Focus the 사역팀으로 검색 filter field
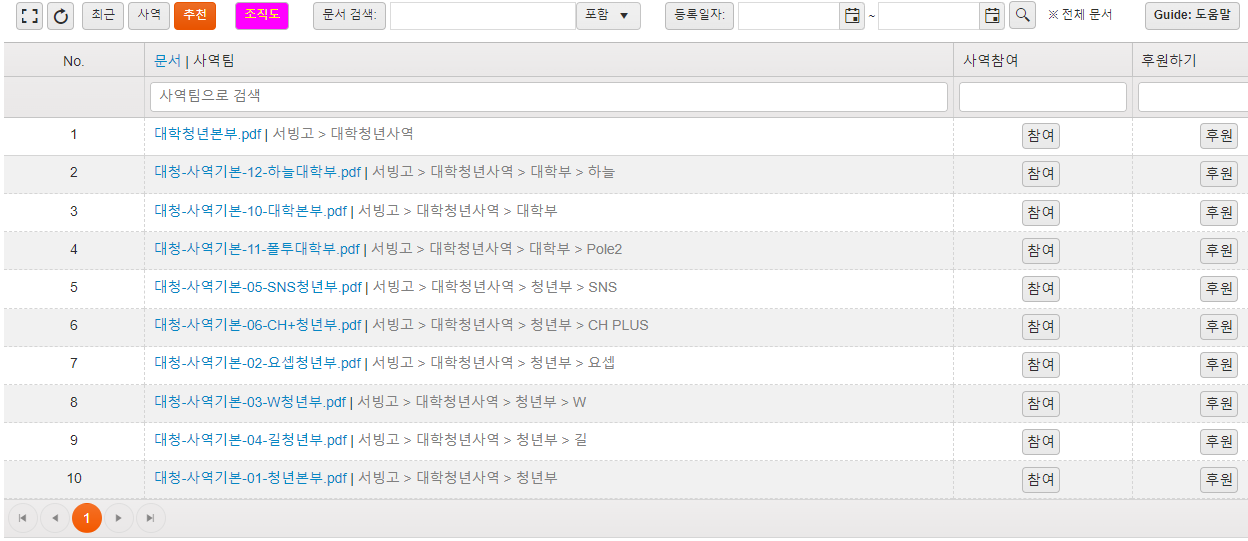Screen dimensions: 1248x541 coord(548,97)
